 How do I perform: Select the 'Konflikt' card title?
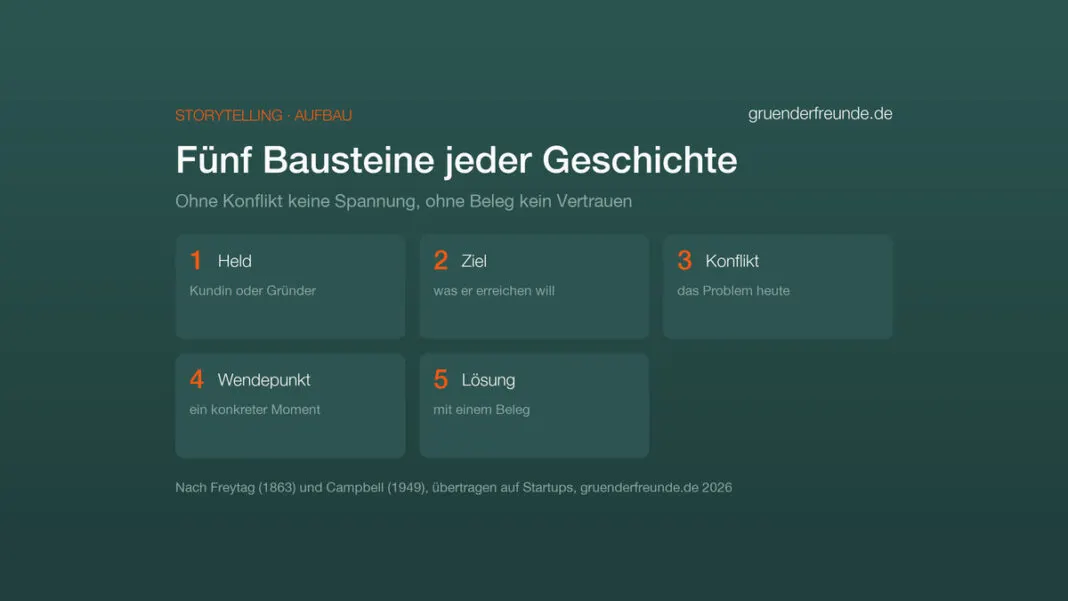click(x=732, y=261)
